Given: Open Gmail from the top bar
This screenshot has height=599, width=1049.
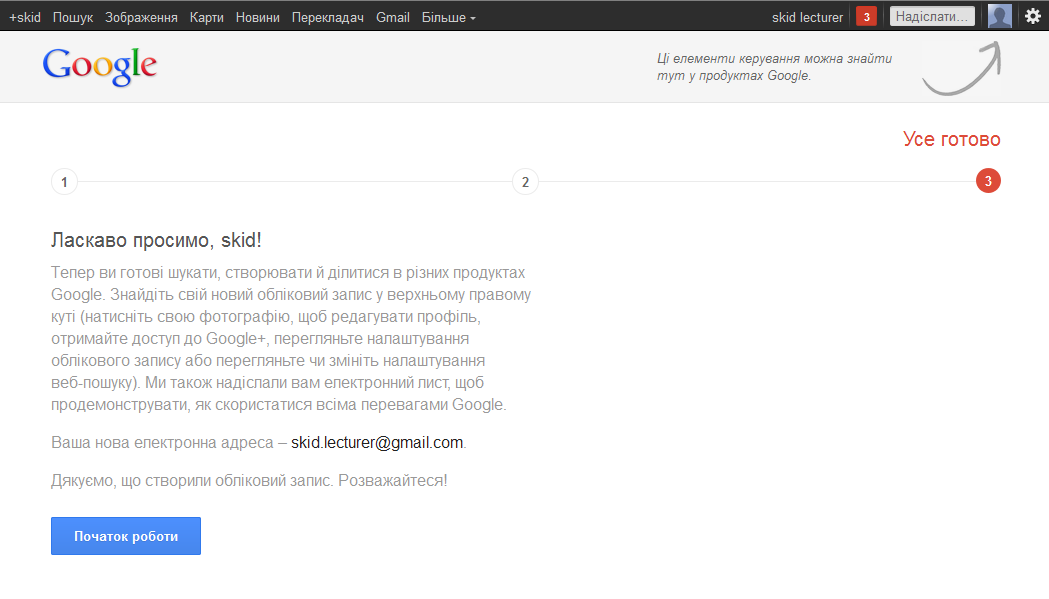Looking at the screenshot, I should (393, 17).
